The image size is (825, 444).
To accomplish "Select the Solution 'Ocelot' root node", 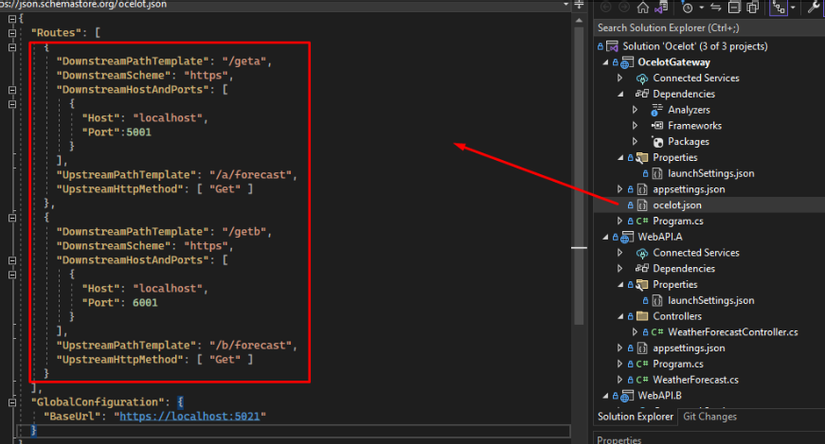I will click(695, 46).
